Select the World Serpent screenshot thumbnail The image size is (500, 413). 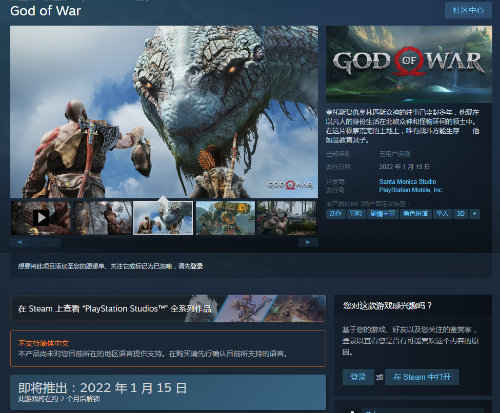click(x=163, y=218)
